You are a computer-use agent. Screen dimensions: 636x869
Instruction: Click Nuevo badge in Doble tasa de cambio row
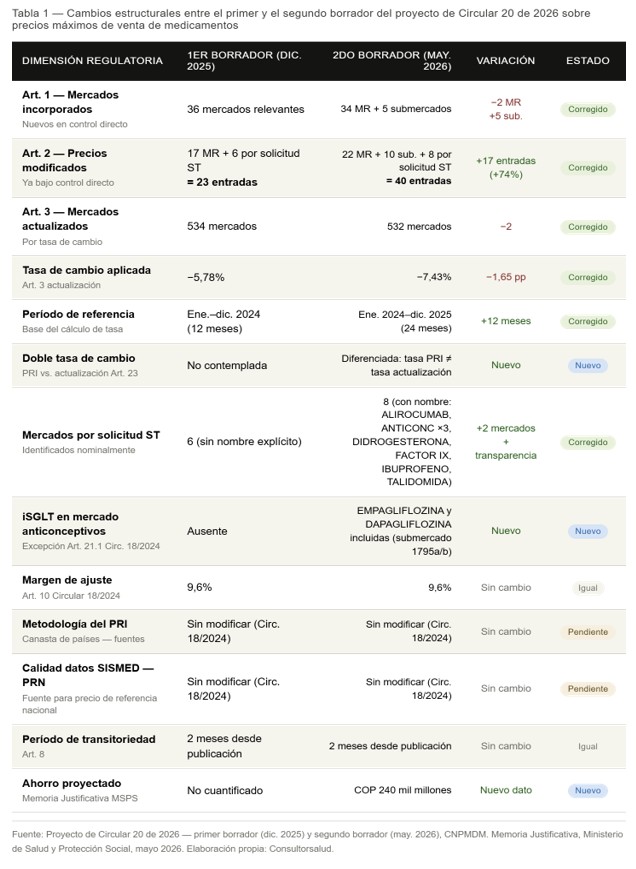587,365
